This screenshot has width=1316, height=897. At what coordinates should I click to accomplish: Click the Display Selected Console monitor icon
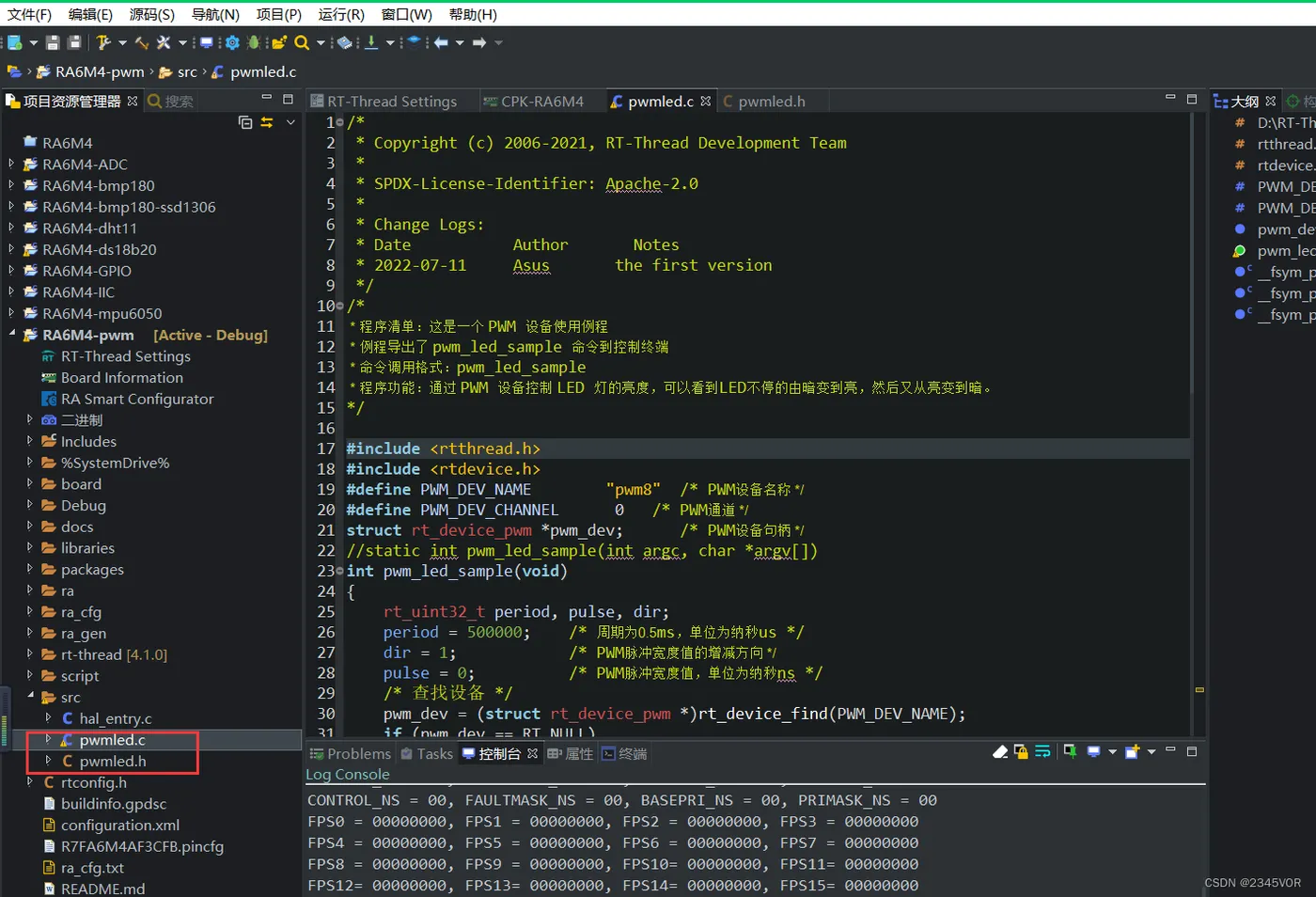[1093, 751]
